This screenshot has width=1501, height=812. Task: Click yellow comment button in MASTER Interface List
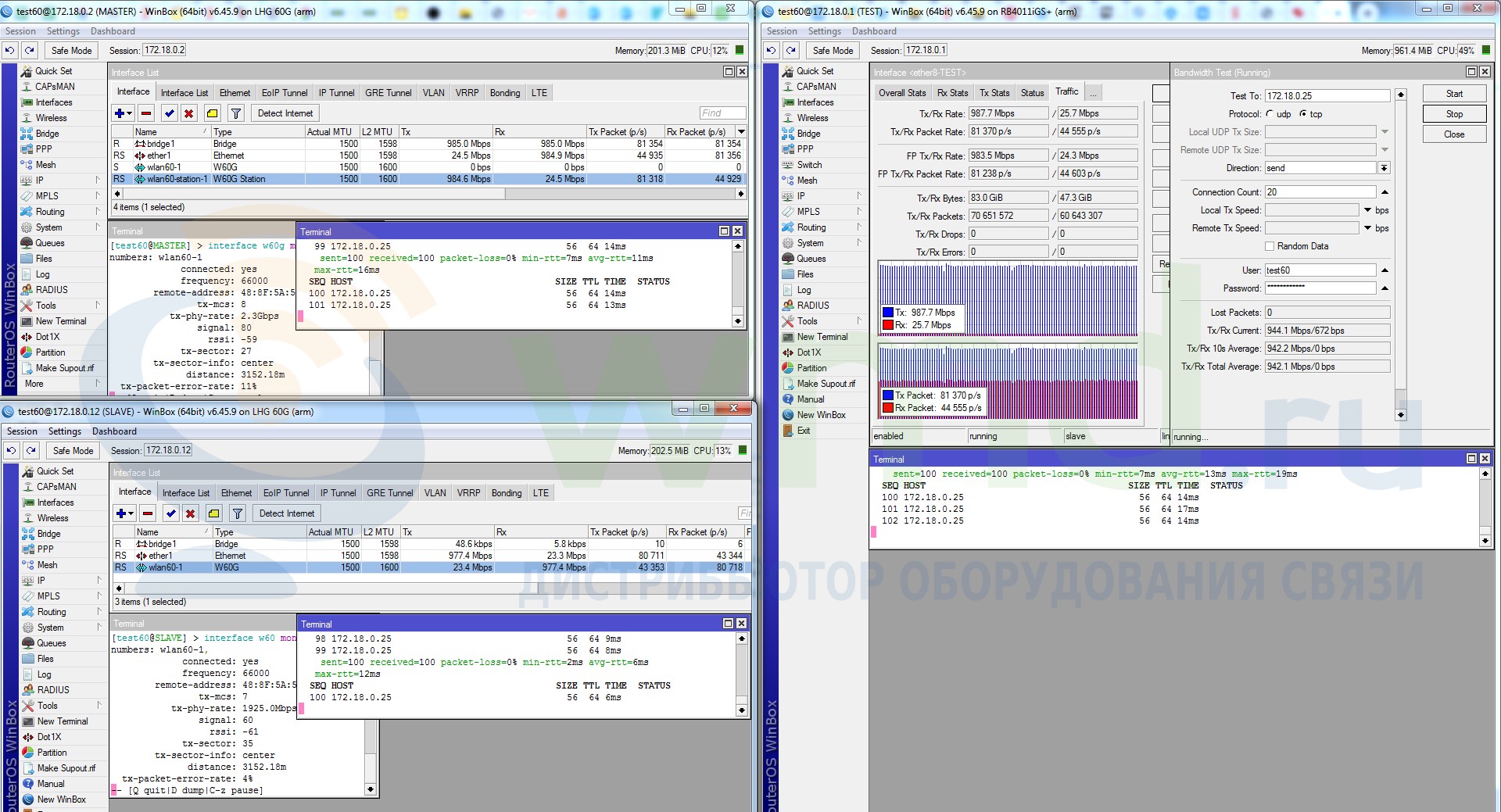pos(212,113)
